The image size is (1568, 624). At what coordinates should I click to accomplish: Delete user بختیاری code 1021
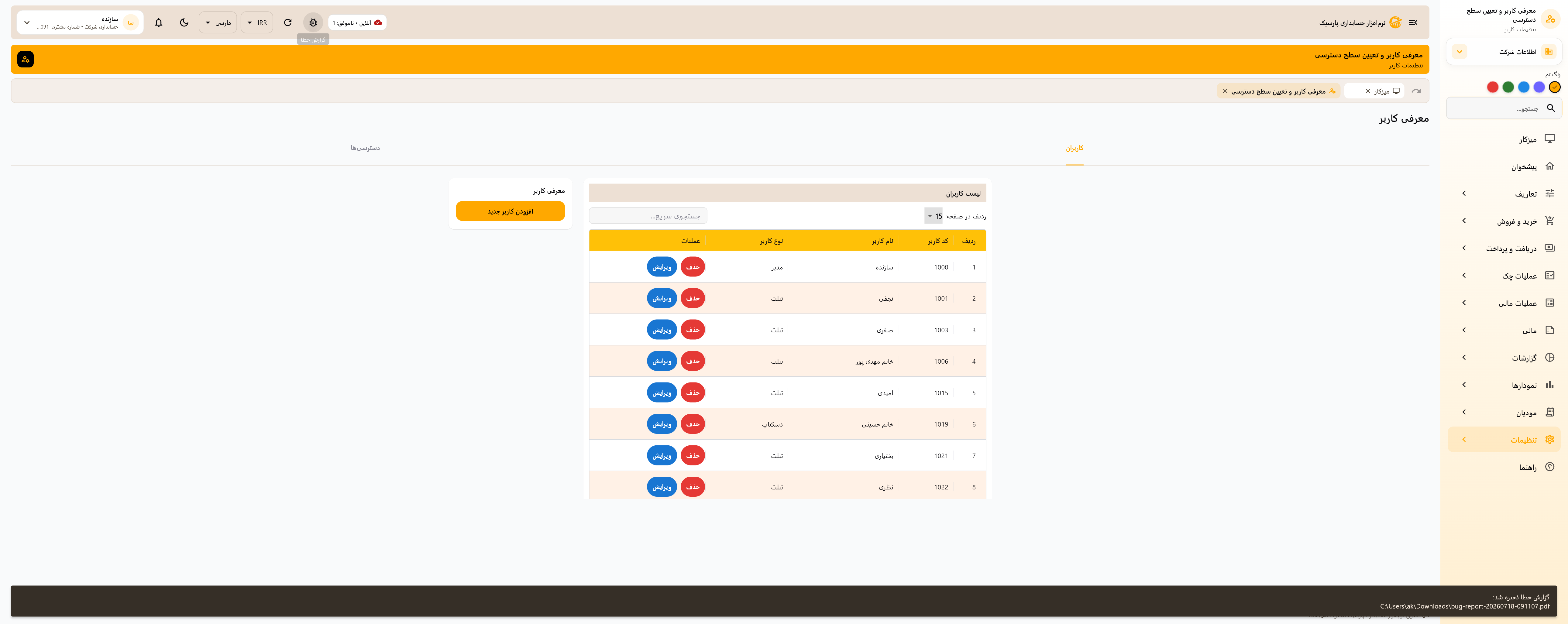tap(693, 455)
